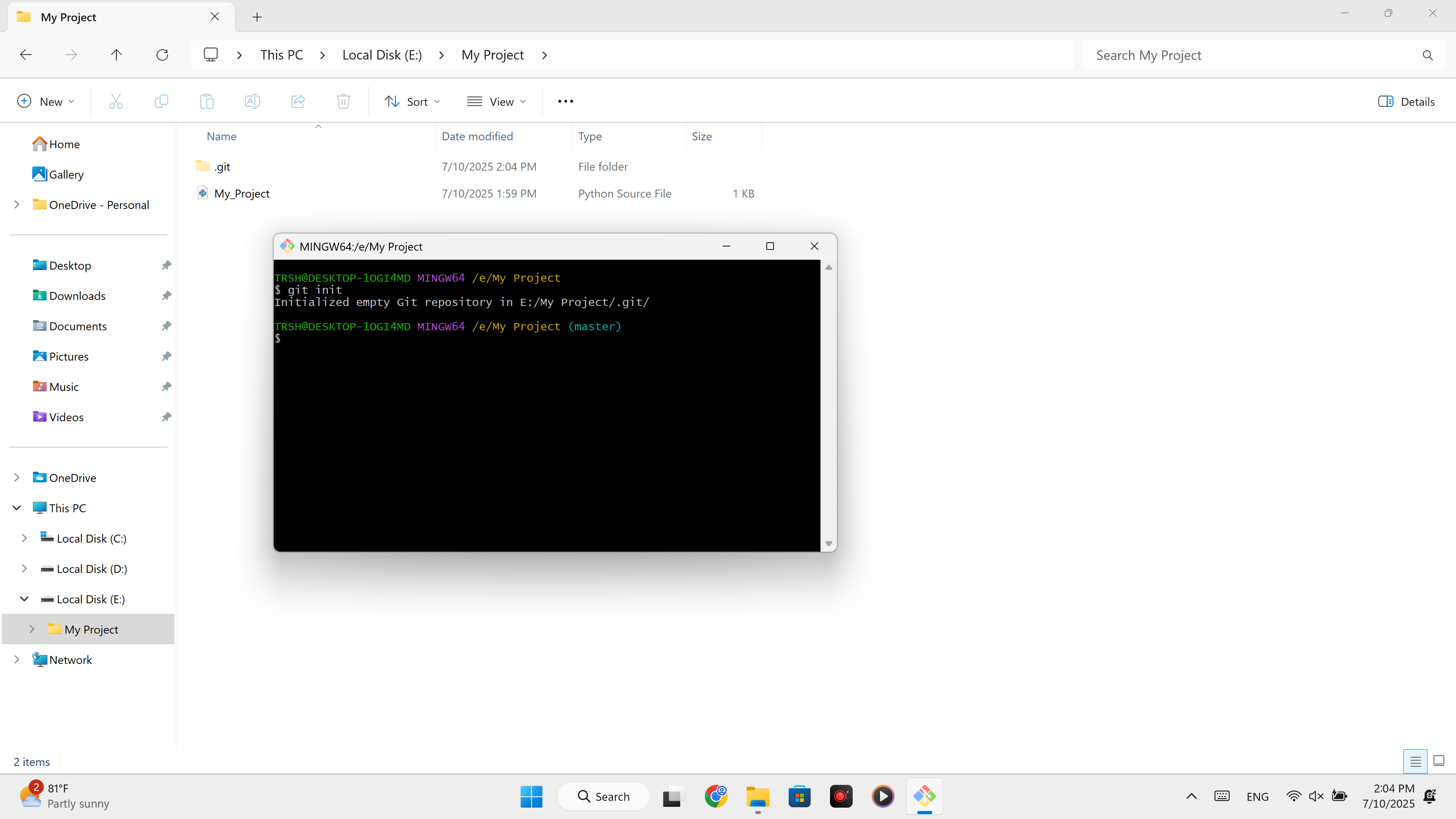1456x819 pixels.
Task: Click the Rename toolbar icon
Action: click(252, 101)
